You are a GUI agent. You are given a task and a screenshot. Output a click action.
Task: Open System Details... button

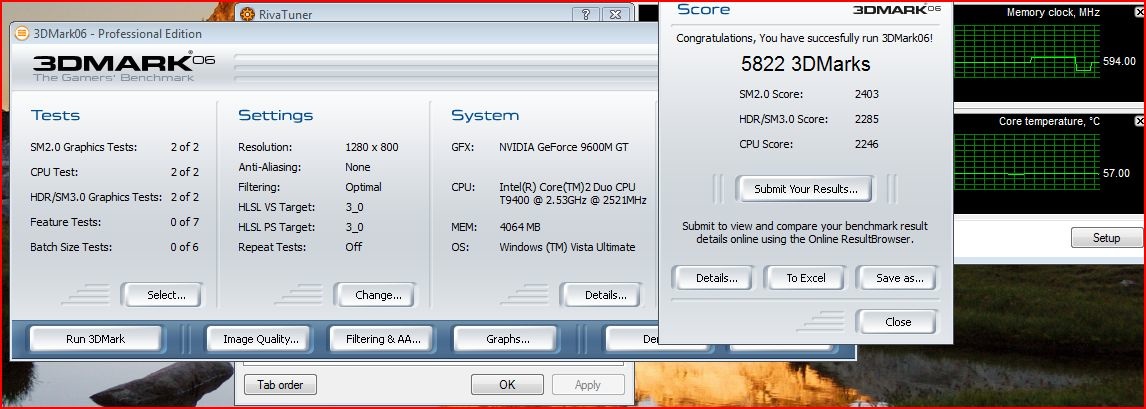[x=602, y=295]
